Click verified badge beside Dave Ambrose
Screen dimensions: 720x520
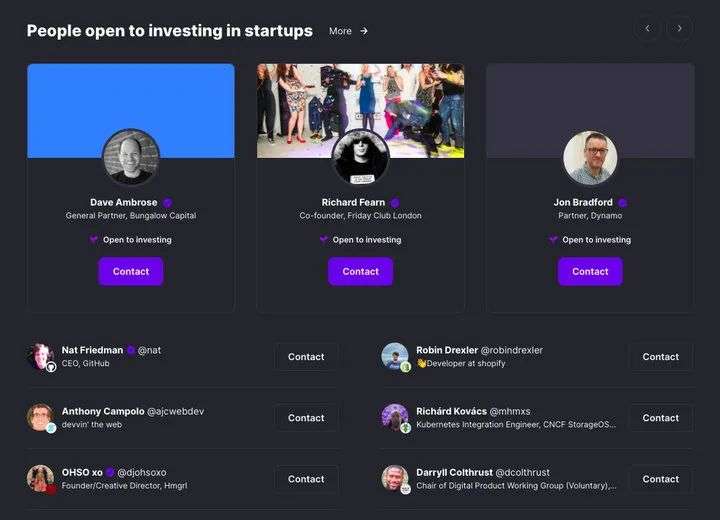[167, 202]
